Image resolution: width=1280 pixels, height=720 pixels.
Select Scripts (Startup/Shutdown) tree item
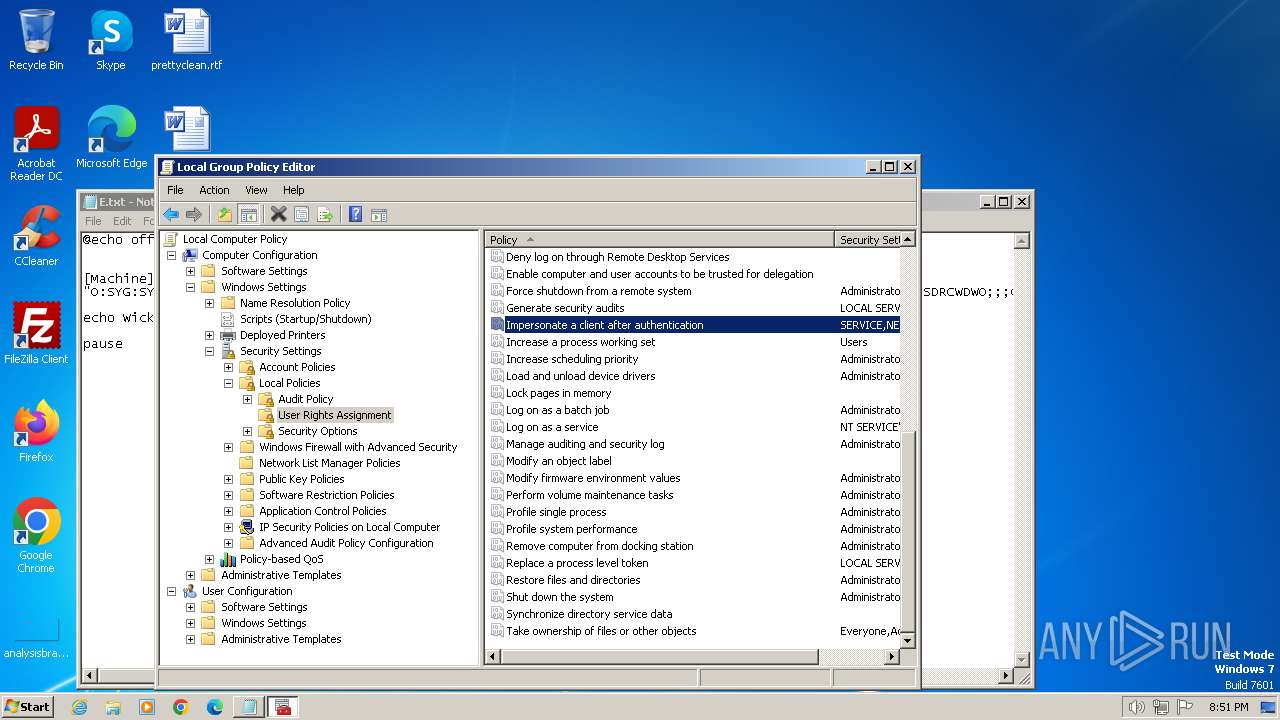click(x=305, y=319)
